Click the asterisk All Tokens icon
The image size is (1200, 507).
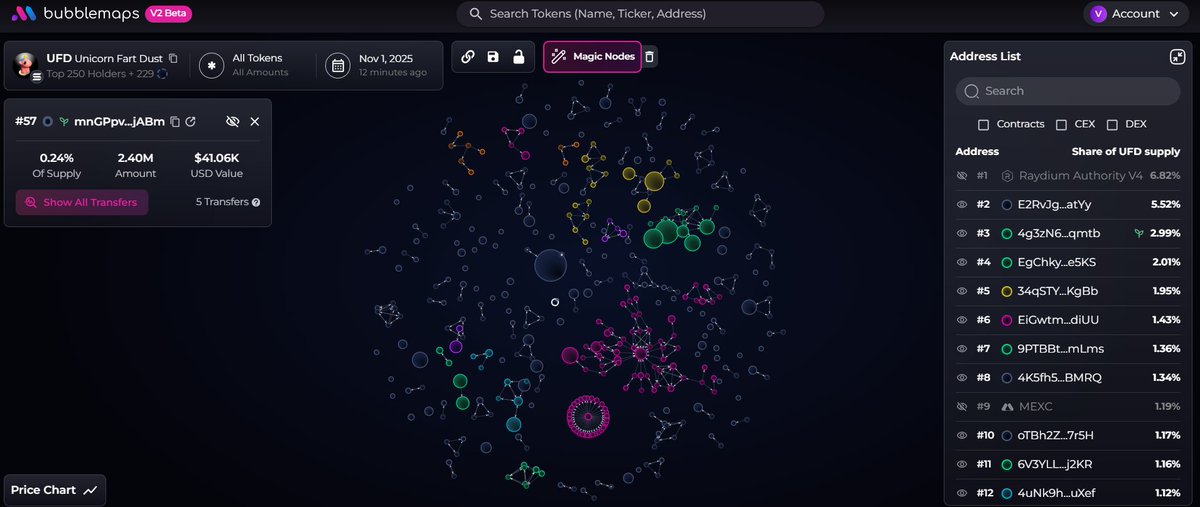tap(211, 66)
